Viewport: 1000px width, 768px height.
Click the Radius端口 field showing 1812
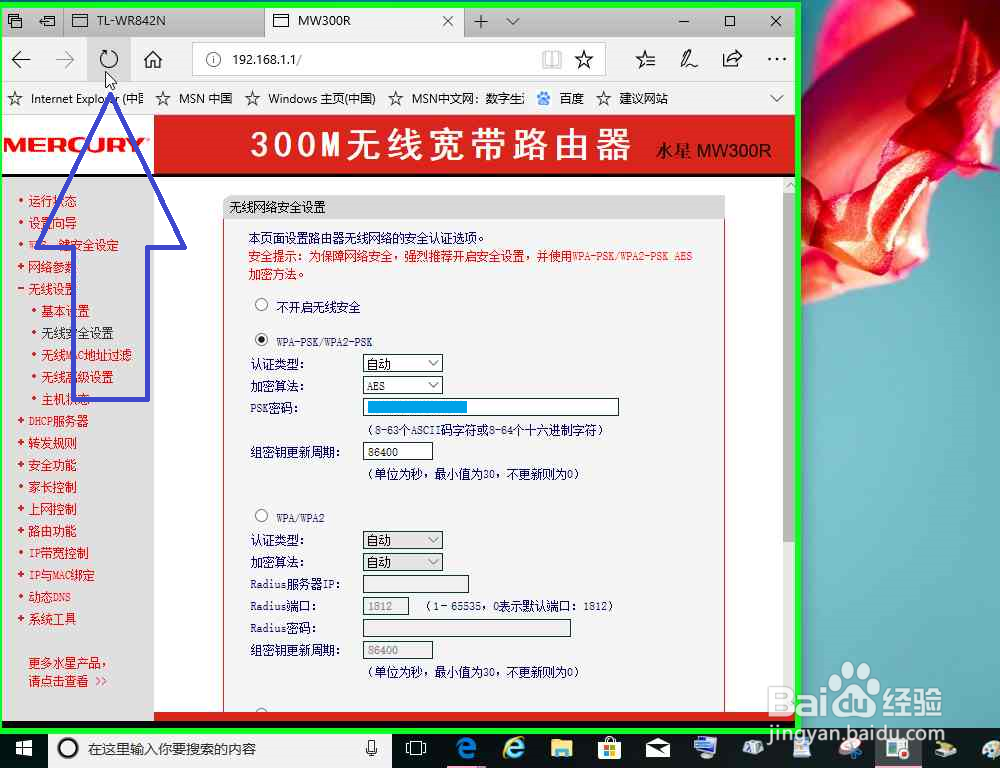386,605
